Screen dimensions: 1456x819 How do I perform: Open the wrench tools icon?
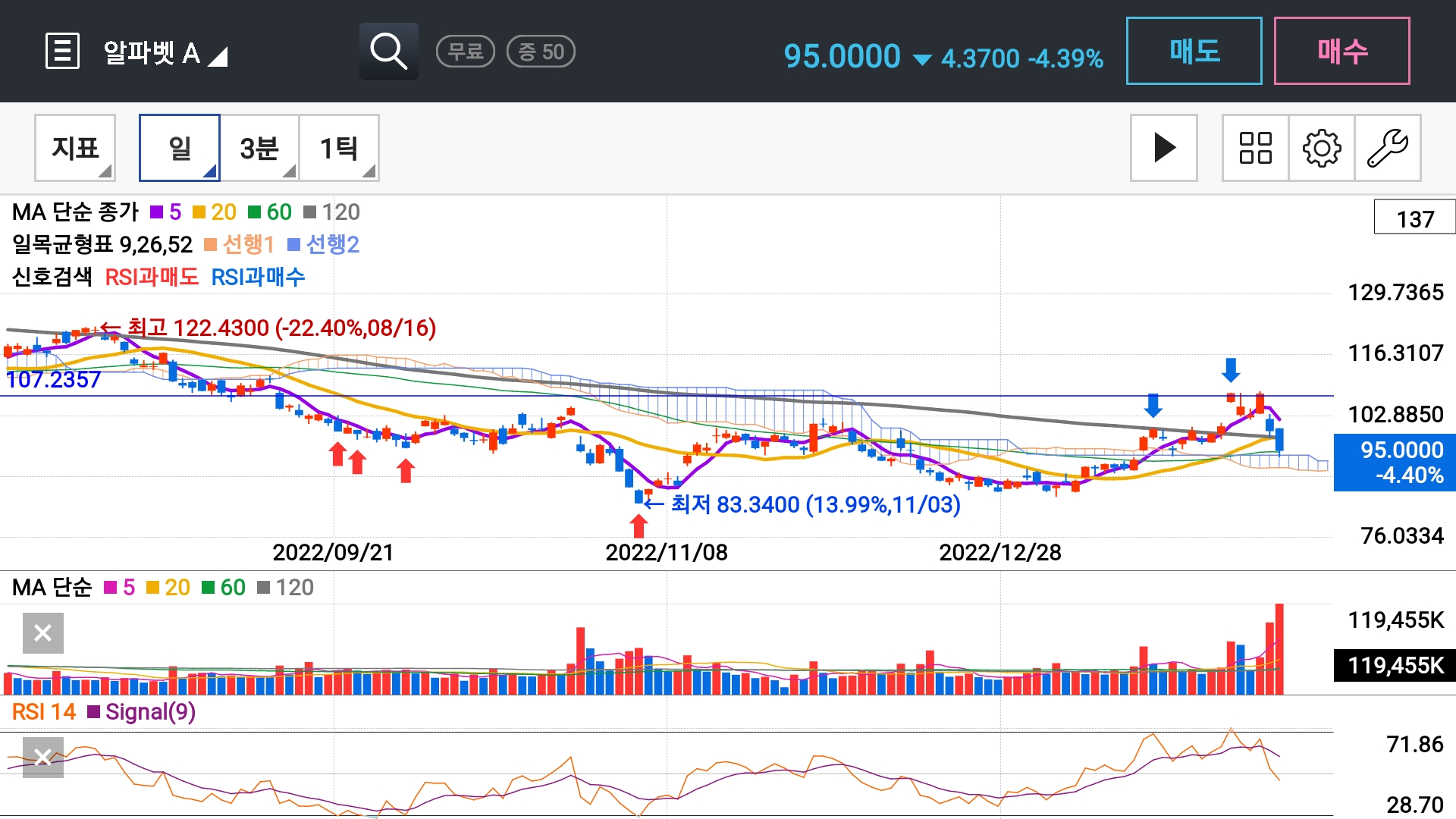point(1388,148)
